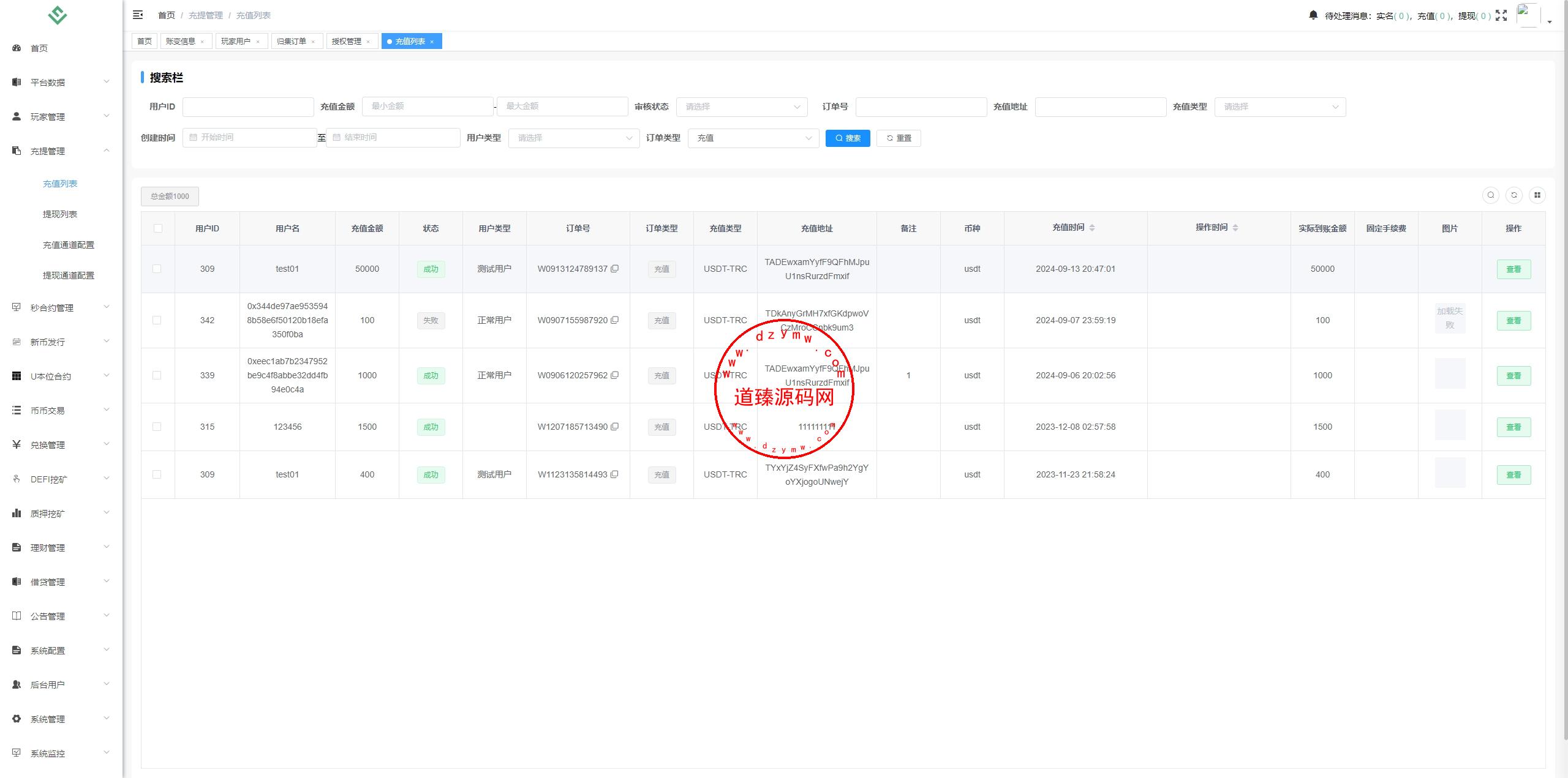This screenshot has width=1568, height=778.
Task: Focus the 充值地址 search input
Action: [x=1101, y=107]
